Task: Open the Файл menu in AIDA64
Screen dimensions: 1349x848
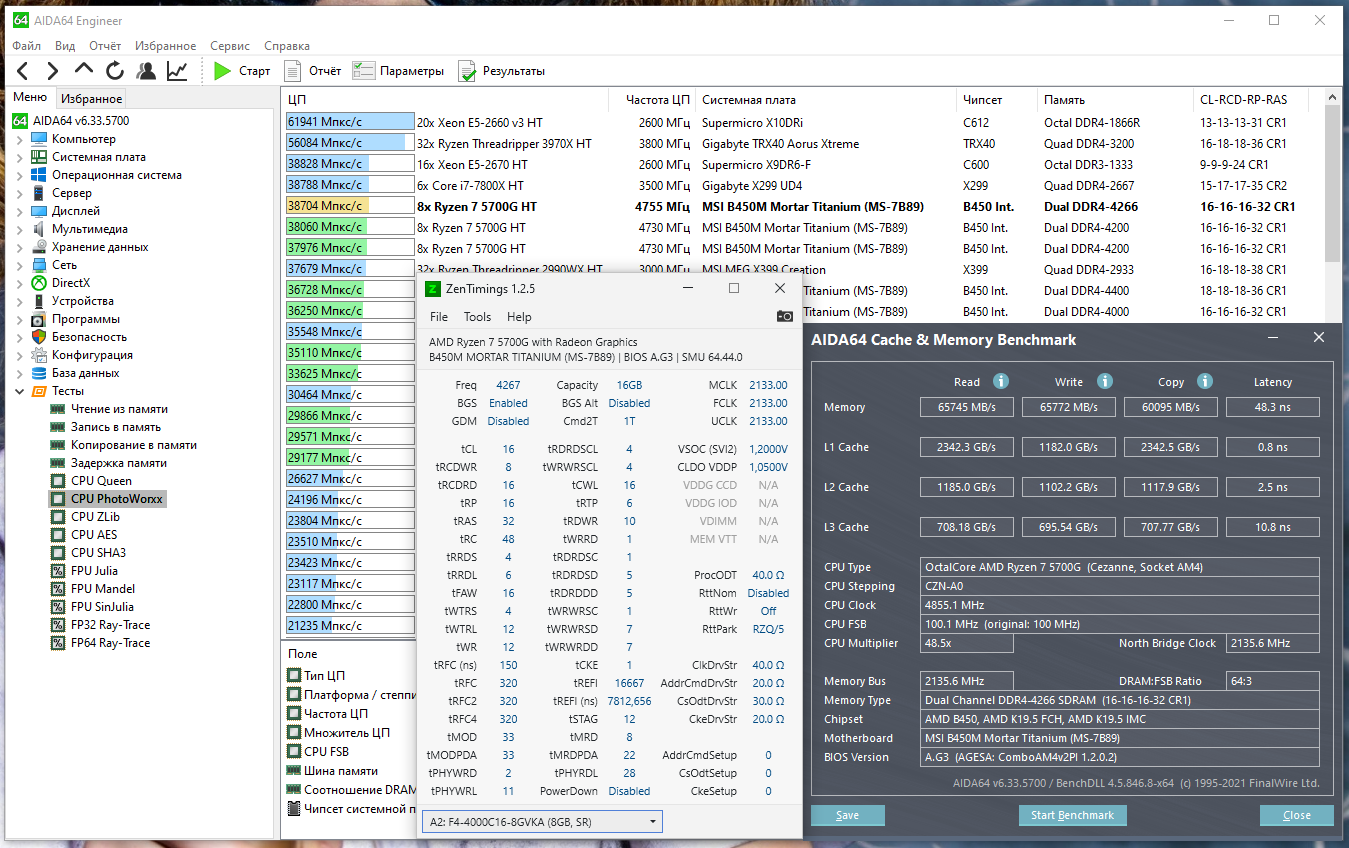Action: point(27,46)
